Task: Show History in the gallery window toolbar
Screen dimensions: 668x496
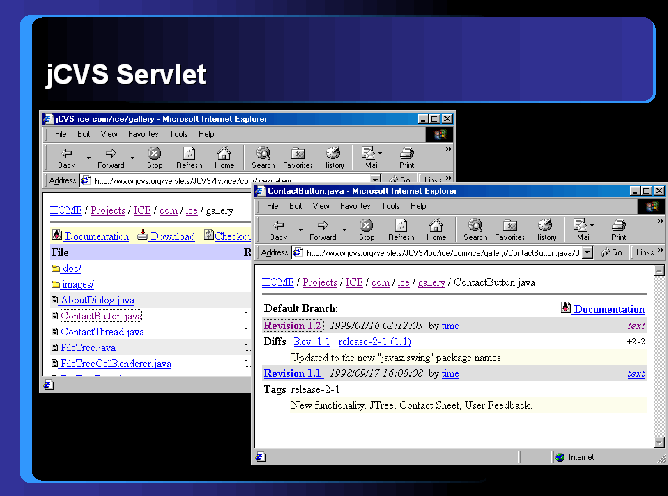Action: point(335,158)
